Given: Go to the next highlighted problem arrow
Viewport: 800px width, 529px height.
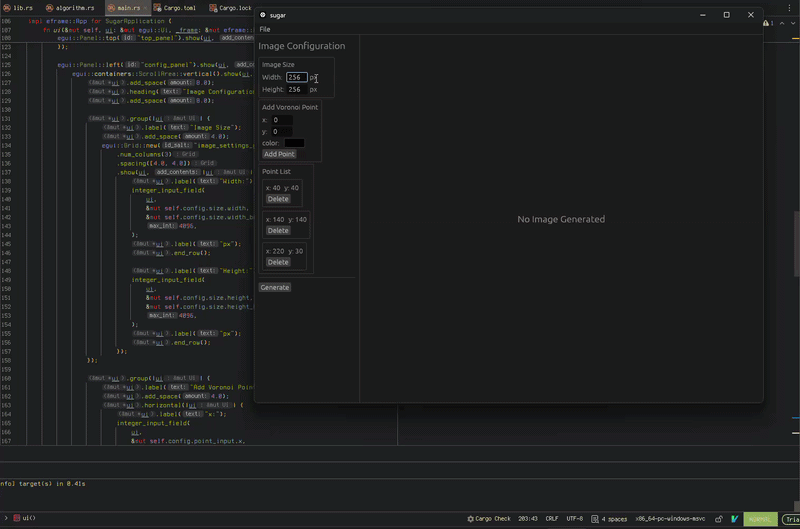Looking at the screenshot, I should point(793,23).
